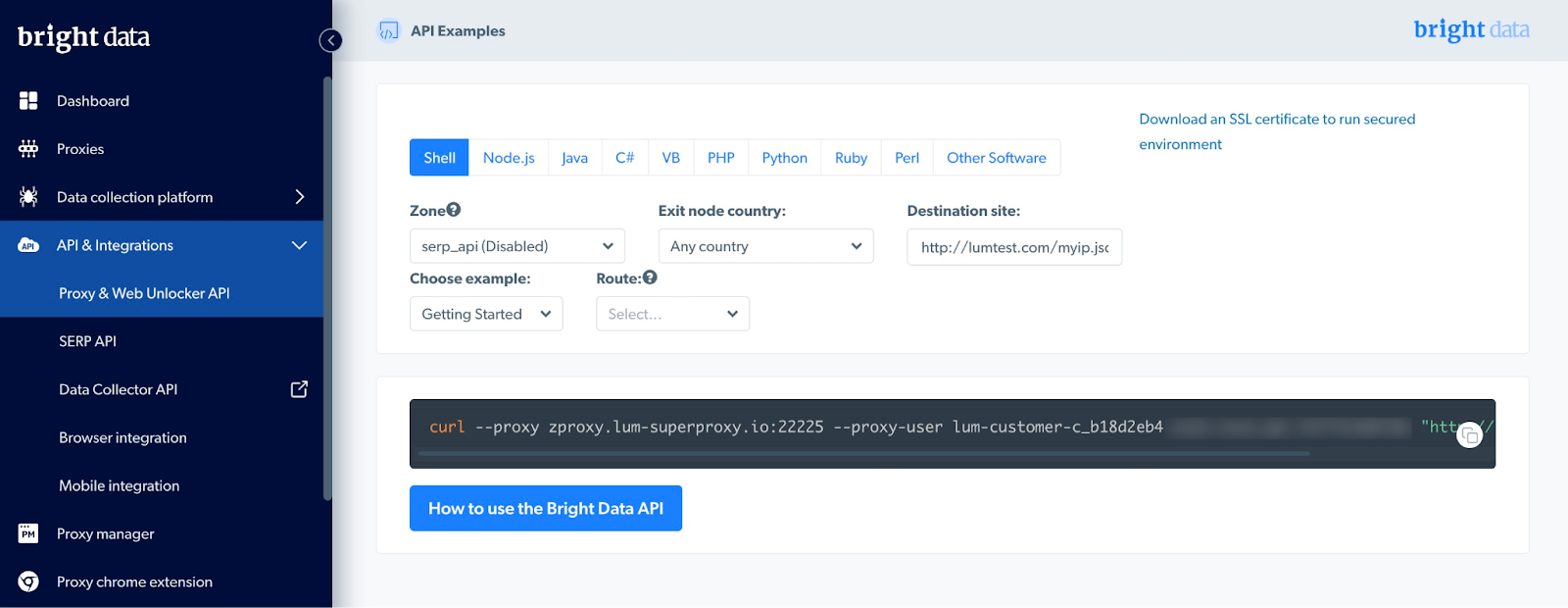Open the Zone dropdown serp_api (Disabled)
The height and width of the screenshot is (608, 1568).
pyautogui.click(x=517, y=246)
